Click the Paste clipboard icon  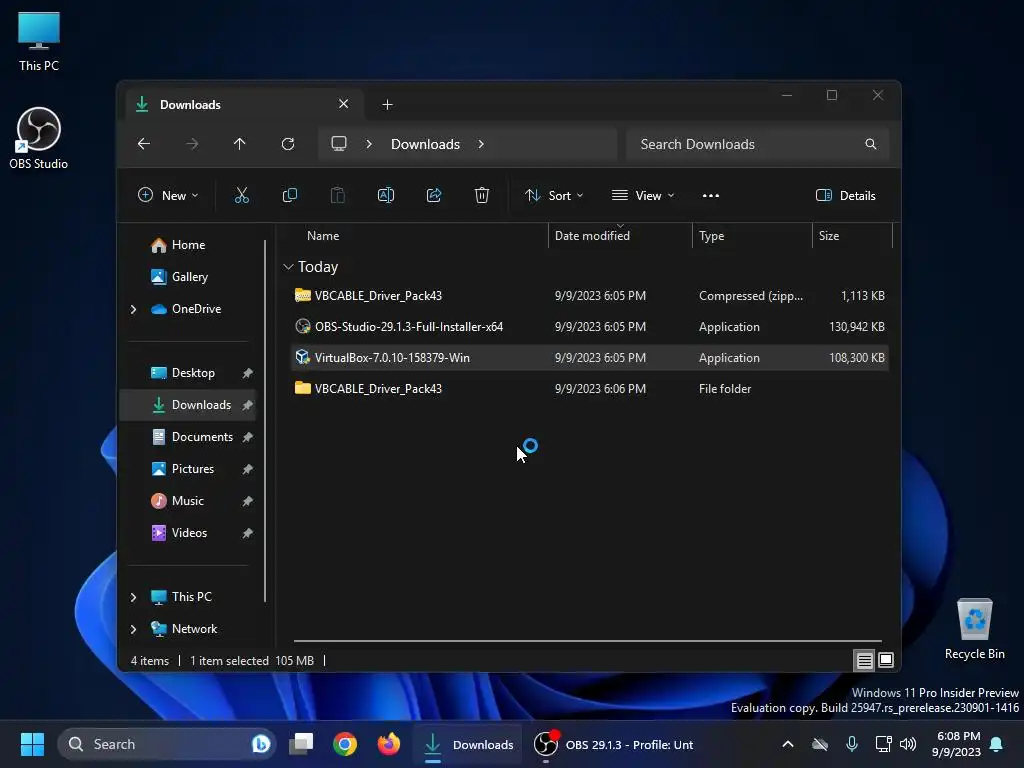click(x=338, y=195)
